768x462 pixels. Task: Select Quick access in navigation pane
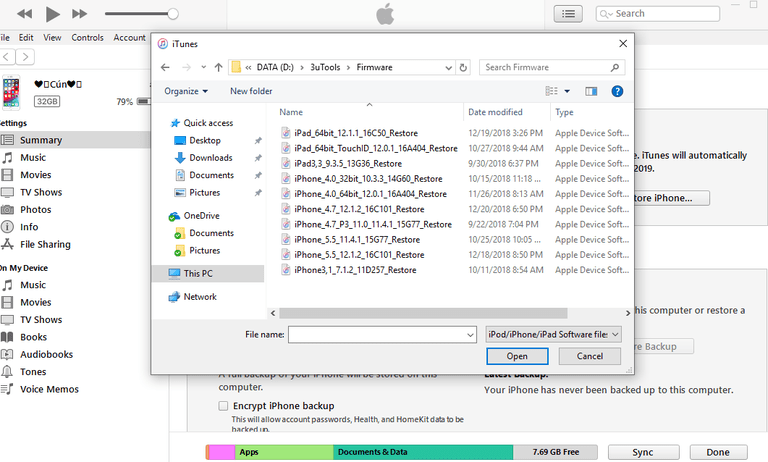coord(208,123)
